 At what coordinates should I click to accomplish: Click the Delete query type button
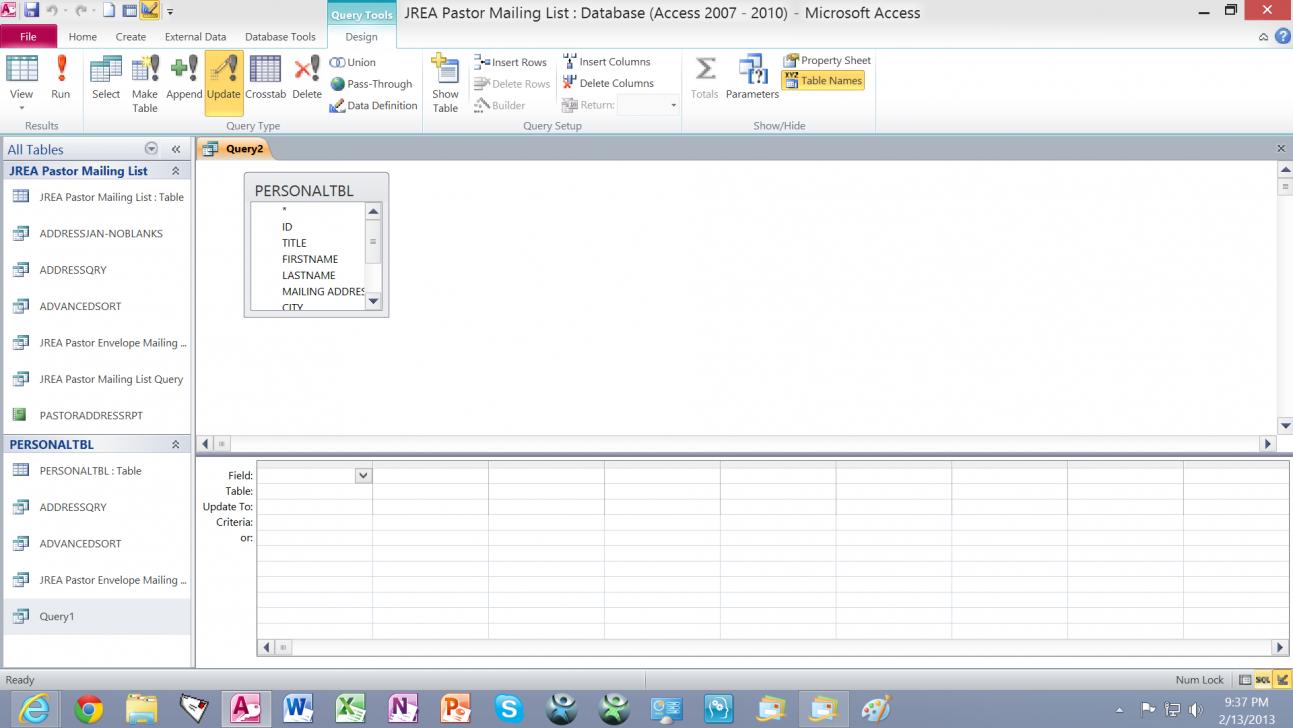pyautogui.click(x=307, y=77)
